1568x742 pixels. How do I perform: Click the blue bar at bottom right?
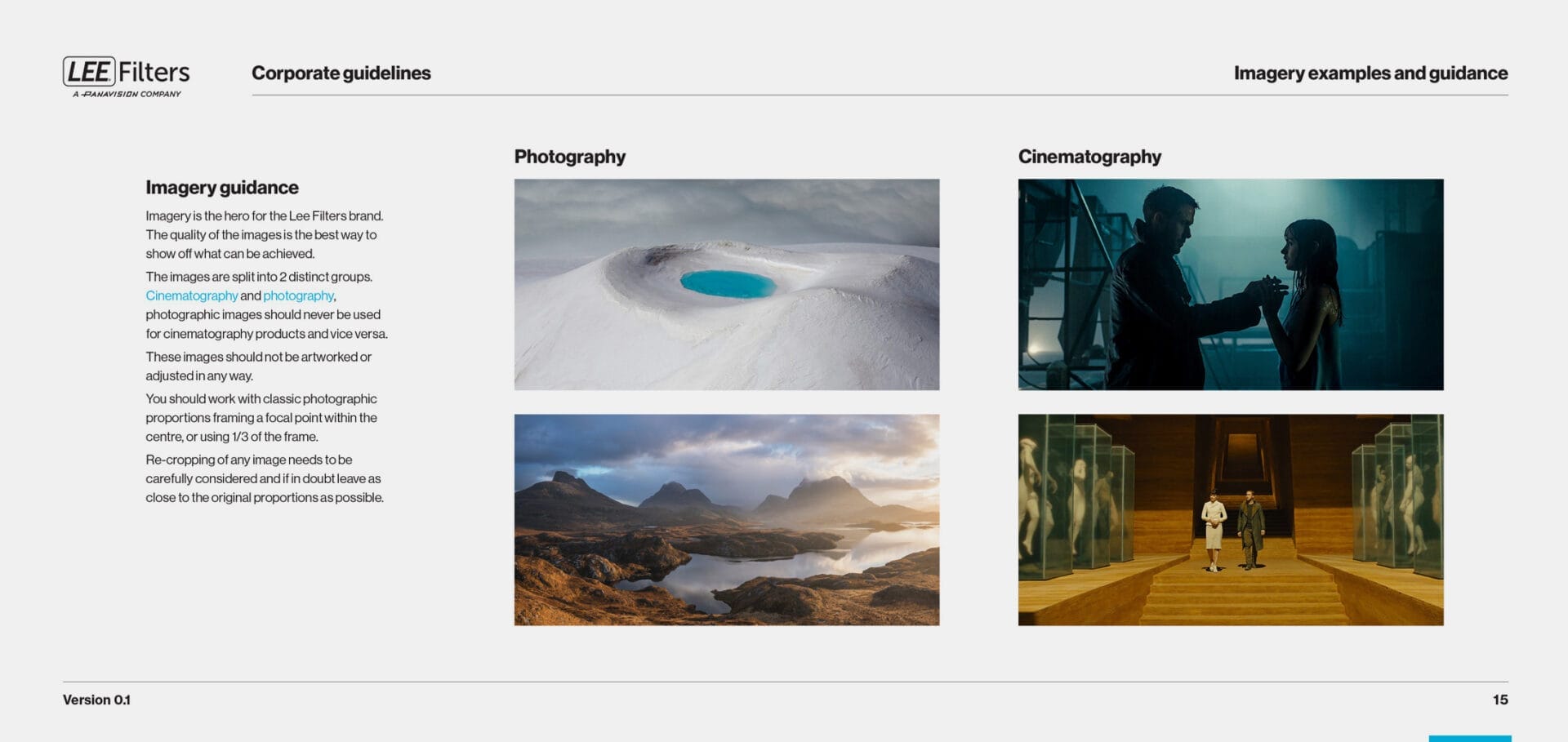point(1470,739)
